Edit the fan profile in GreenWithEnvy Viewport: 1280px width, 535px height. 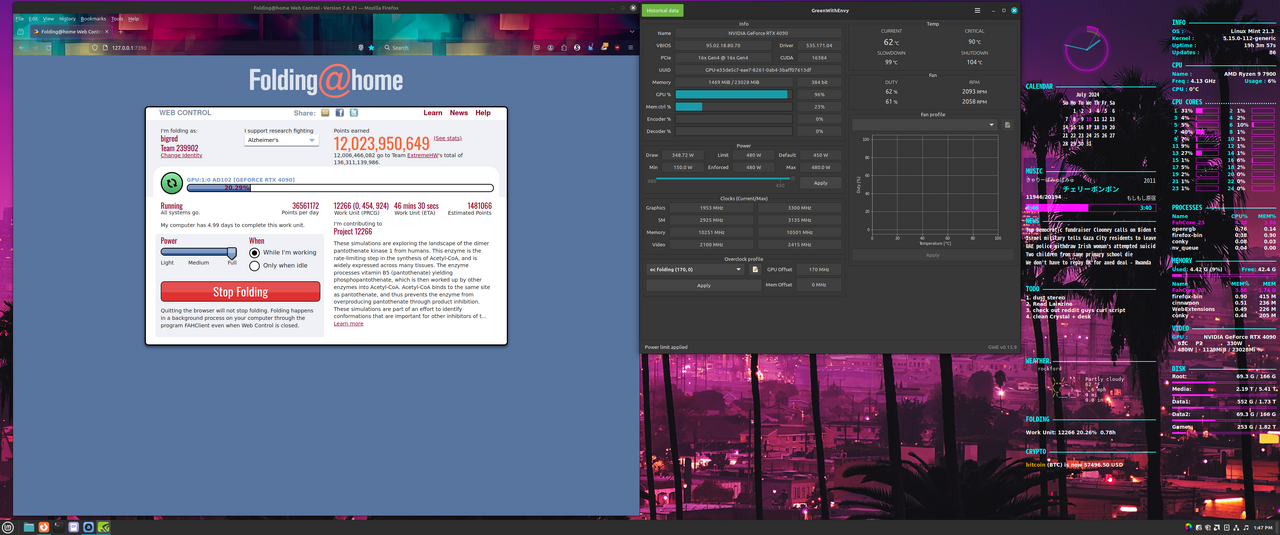pyautogui.click(x=1007, y=125)
